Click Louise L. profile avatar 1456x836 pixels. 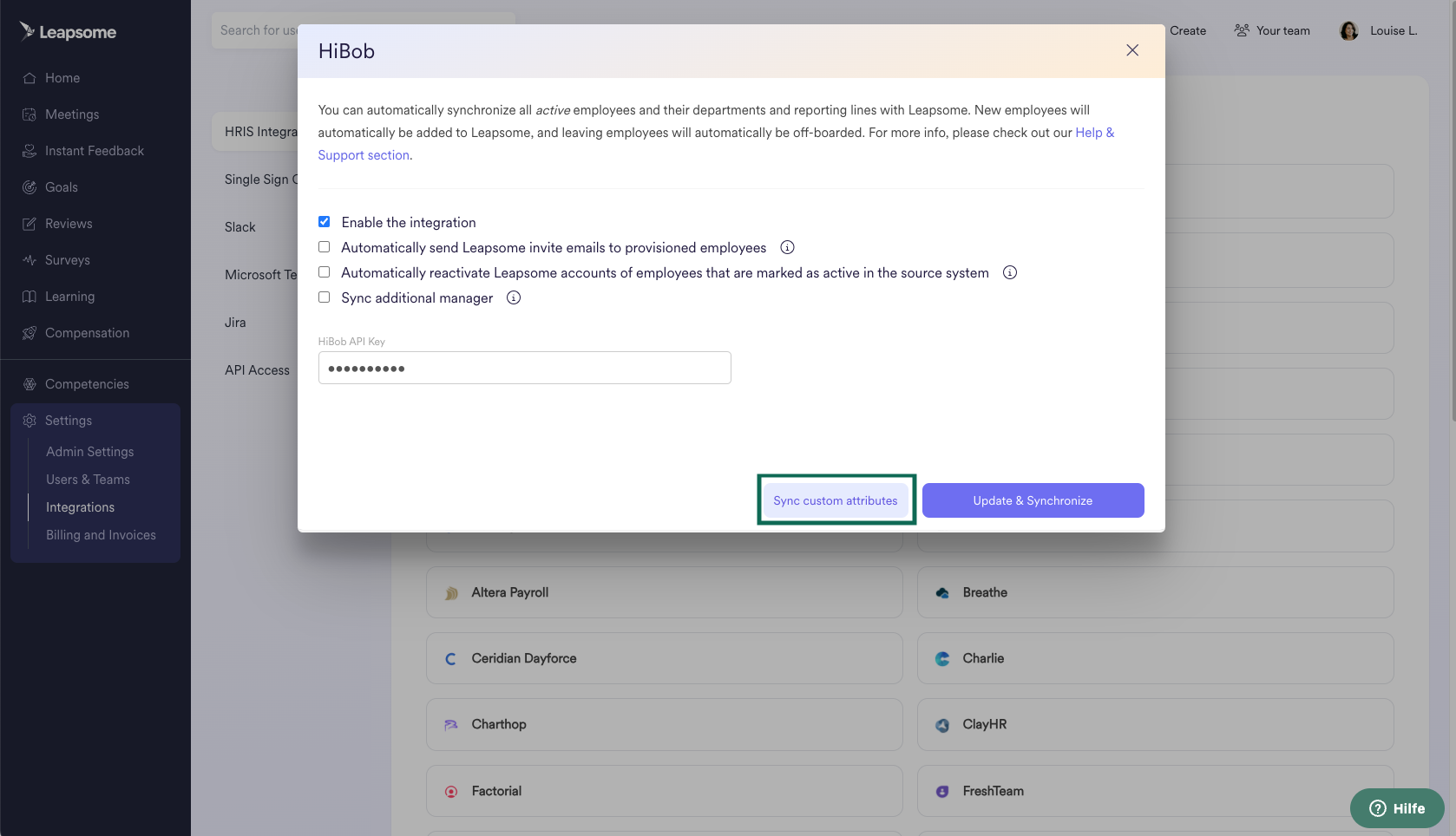(1349, 31)
